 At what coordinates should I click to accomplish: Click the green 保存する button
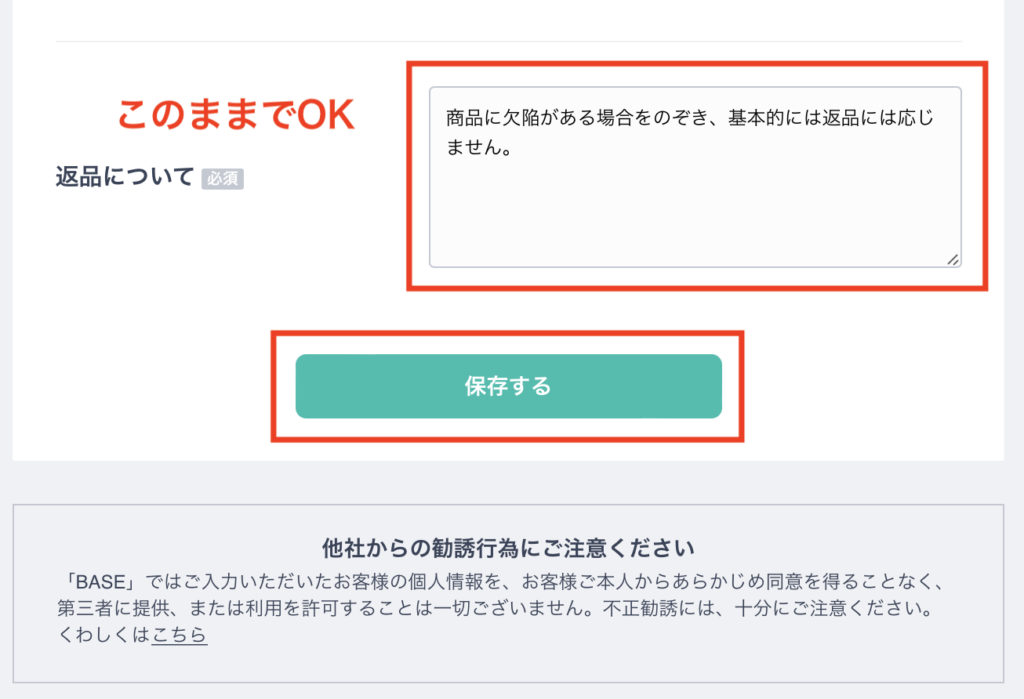508,386
